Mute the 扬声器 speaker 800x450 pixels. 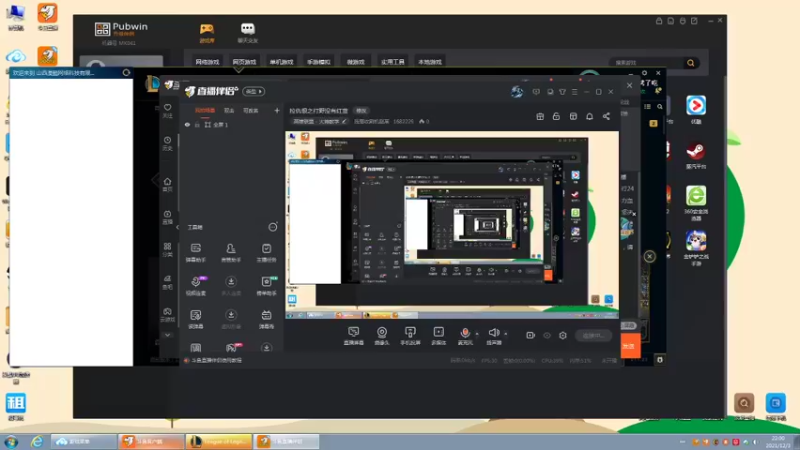pos(494,336)
